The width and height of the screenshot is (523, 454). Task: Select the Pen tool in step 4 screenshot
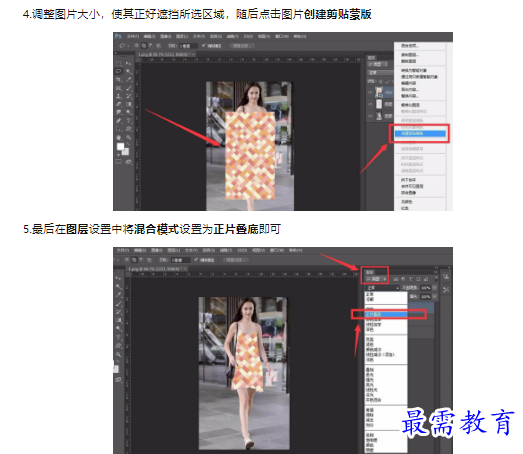coord(118,121)
